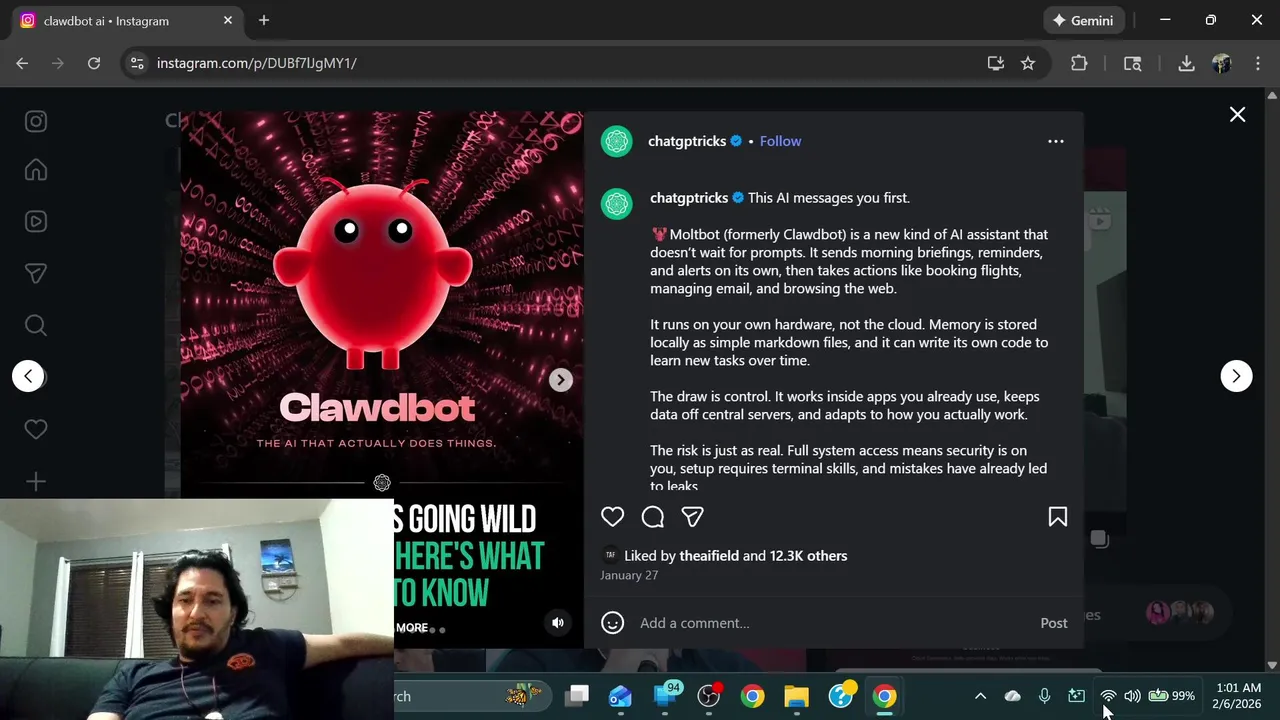Open chatgptricks username in caption
Screen dimensions: 1280x720
pyautogui.click(x=689, y=198)
